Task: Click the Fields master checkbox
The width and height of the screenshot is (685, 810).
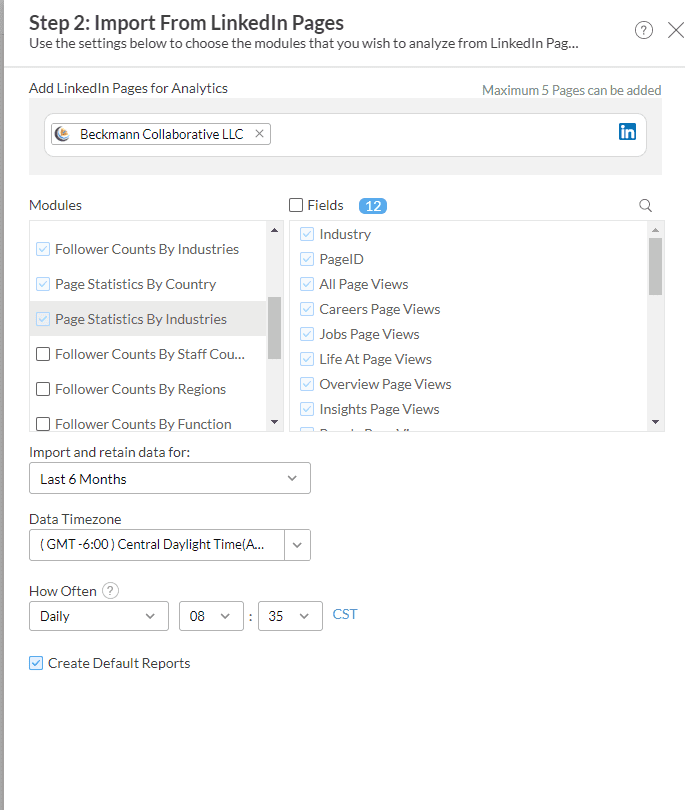Action: [x=297, y=205]
